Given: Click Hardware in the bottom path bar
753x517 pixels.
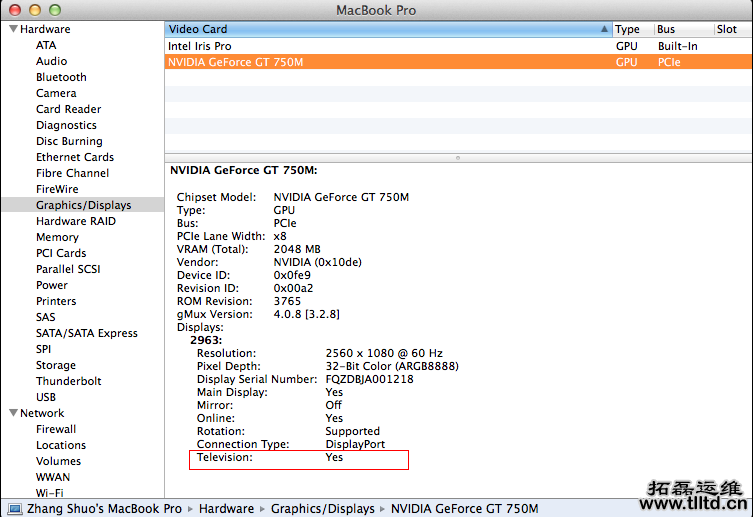Looking at the screenshot, I should tap(226, 509).
